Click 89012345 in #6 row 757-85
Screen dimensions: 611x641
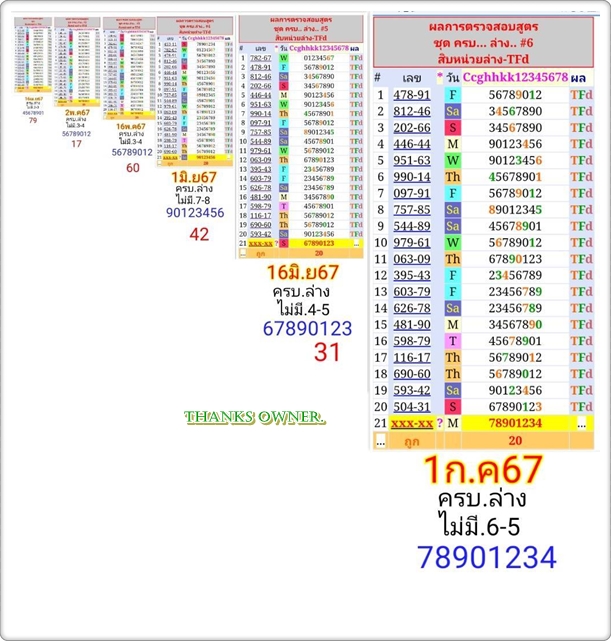click(515, 210)
